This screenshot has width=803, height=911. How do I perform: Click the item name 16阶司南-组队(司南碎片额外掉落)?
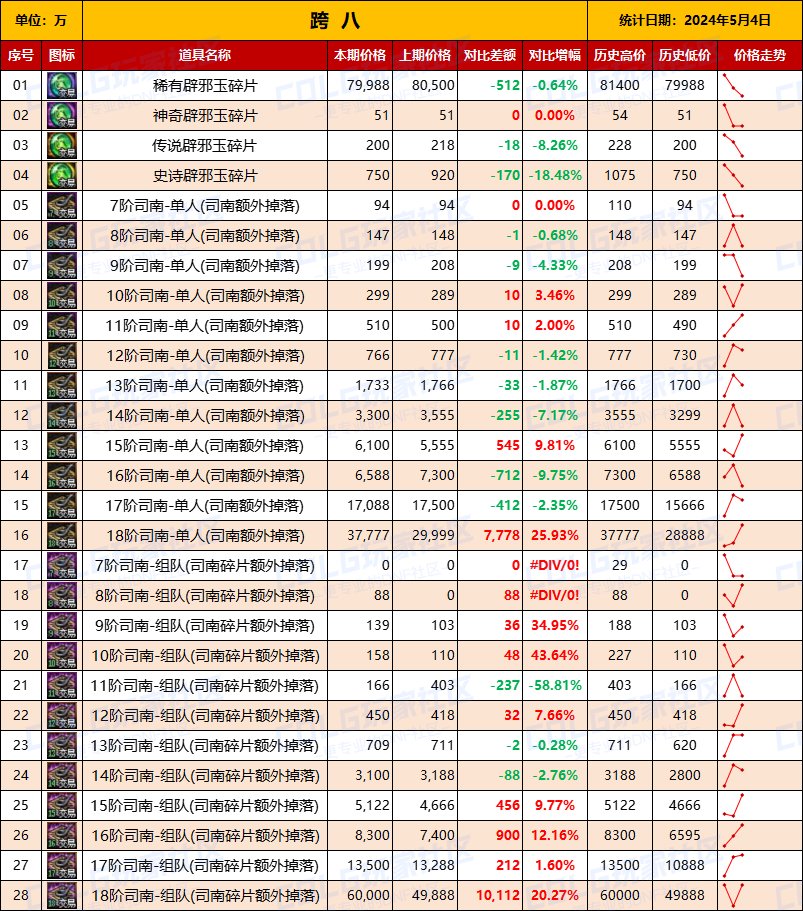coord(205,836)
